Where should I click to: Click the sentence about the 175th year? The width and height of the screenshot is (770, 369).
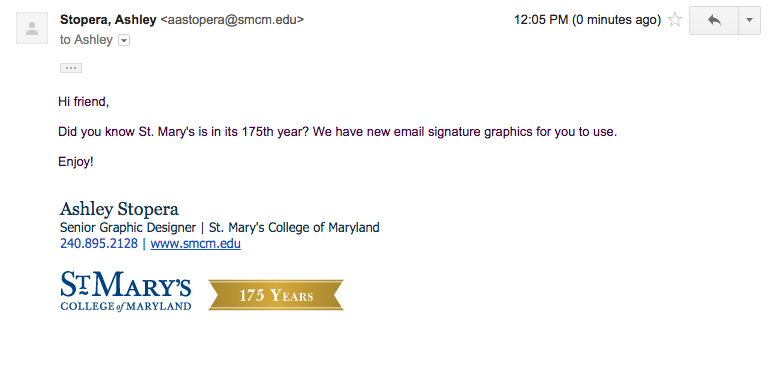coord(337,132)
